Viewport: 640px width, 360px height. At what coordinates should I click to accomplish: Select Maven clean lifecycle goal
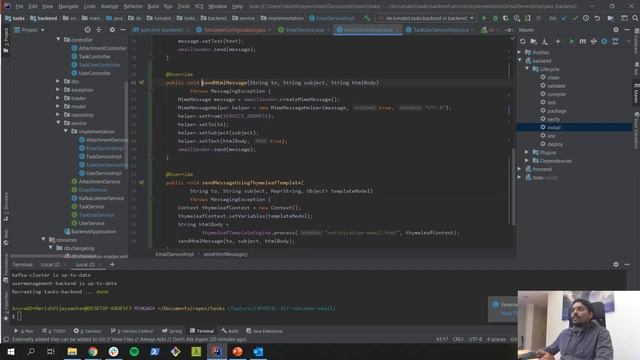[553, 77]
